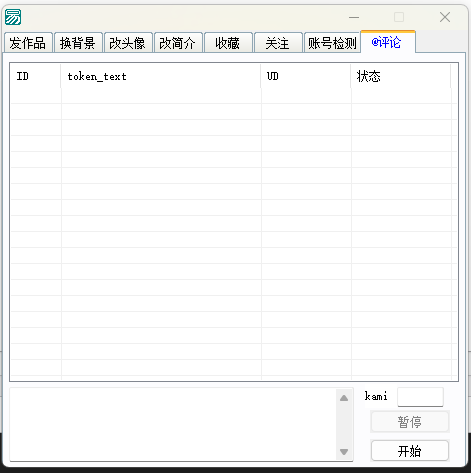This screenshot has height=473, width=471.
Task: Click the 状态 column header
Action: pos(401,76)
